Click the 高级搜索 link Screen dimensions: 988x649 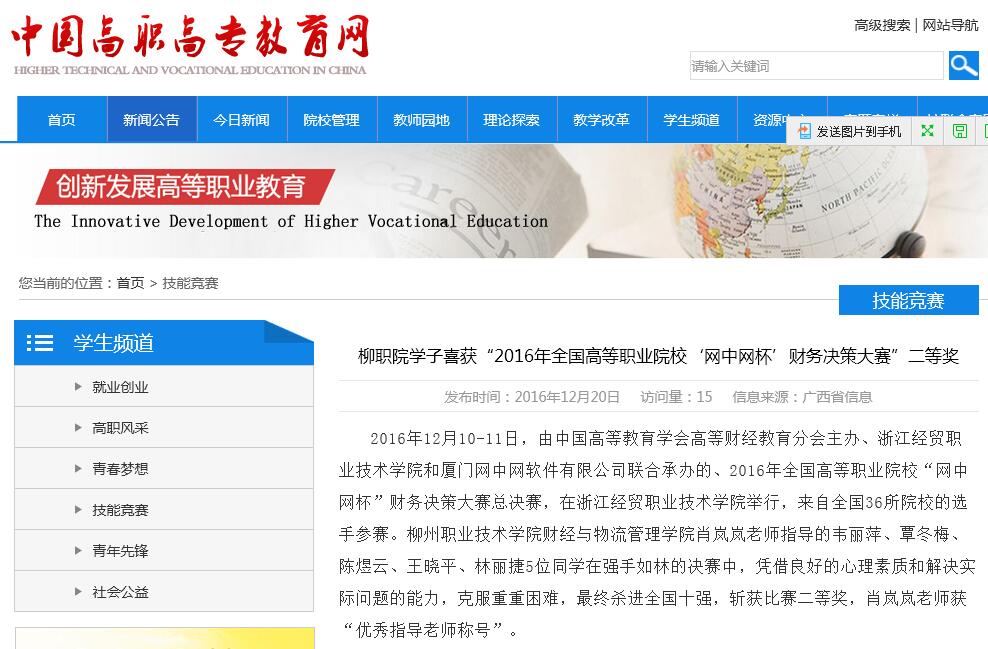click(882, 25)
